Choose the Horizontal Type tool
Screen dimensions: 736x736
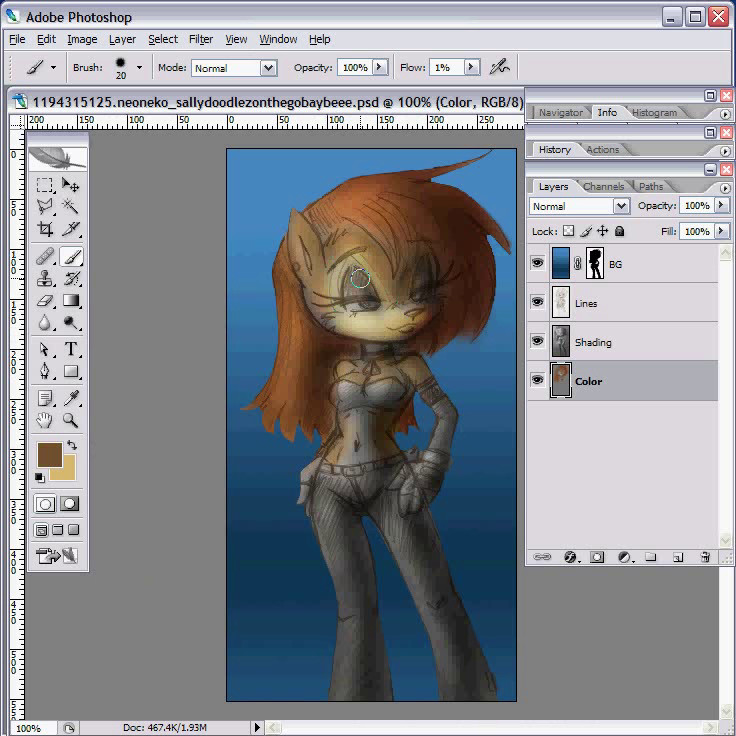click(71, 349)
